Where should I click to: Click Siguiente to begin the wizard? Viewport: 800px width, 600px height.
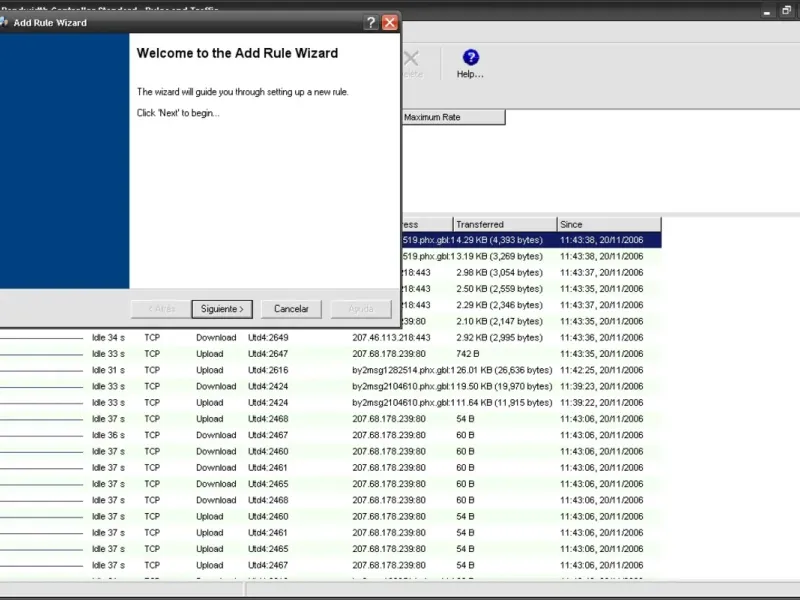click(x=222, y=309)
